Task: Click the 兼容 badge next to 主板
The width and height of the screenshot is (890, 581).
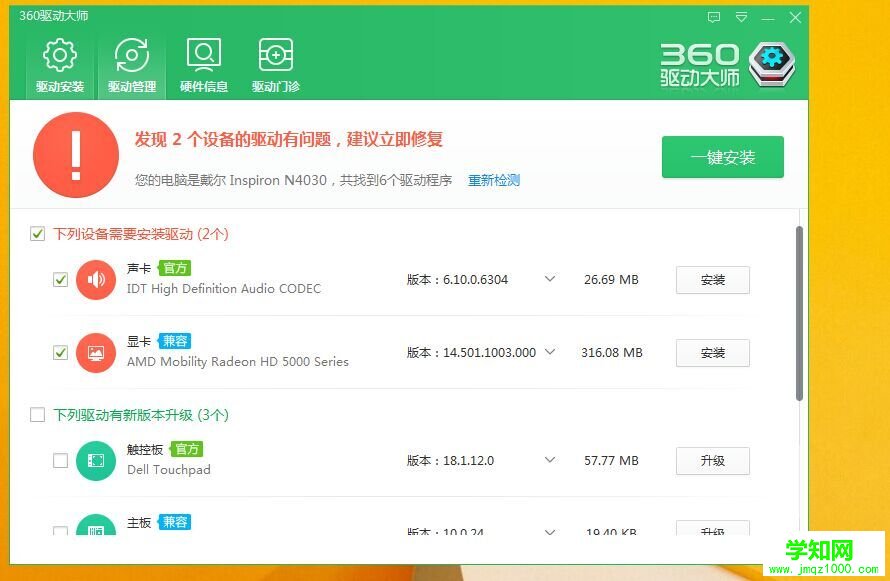Action: pos(174,522)
